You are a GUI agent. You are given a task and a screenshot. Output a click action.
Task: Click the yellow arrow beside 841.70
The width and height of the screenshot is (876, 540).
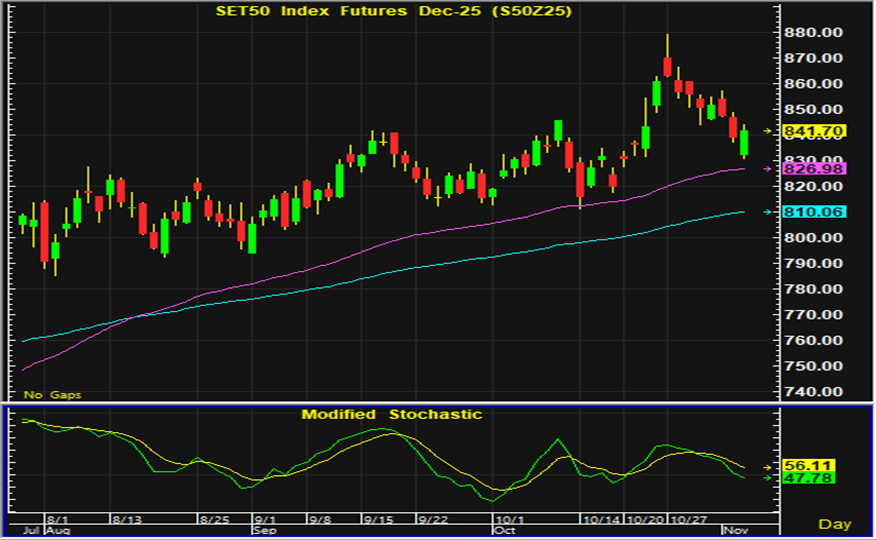point(768,131)
